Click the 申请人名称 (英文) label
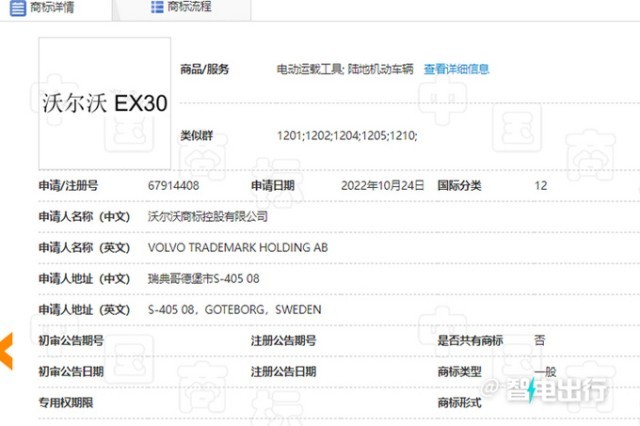 click(x=84, y=247)
